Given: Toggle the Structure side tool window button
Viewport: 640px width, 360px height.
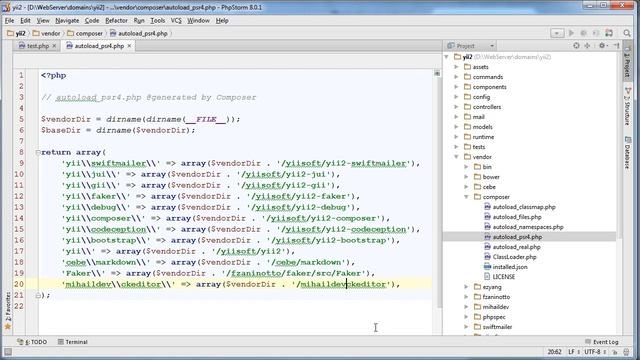Looking at the screenshot, I should (x=627, y=106).
